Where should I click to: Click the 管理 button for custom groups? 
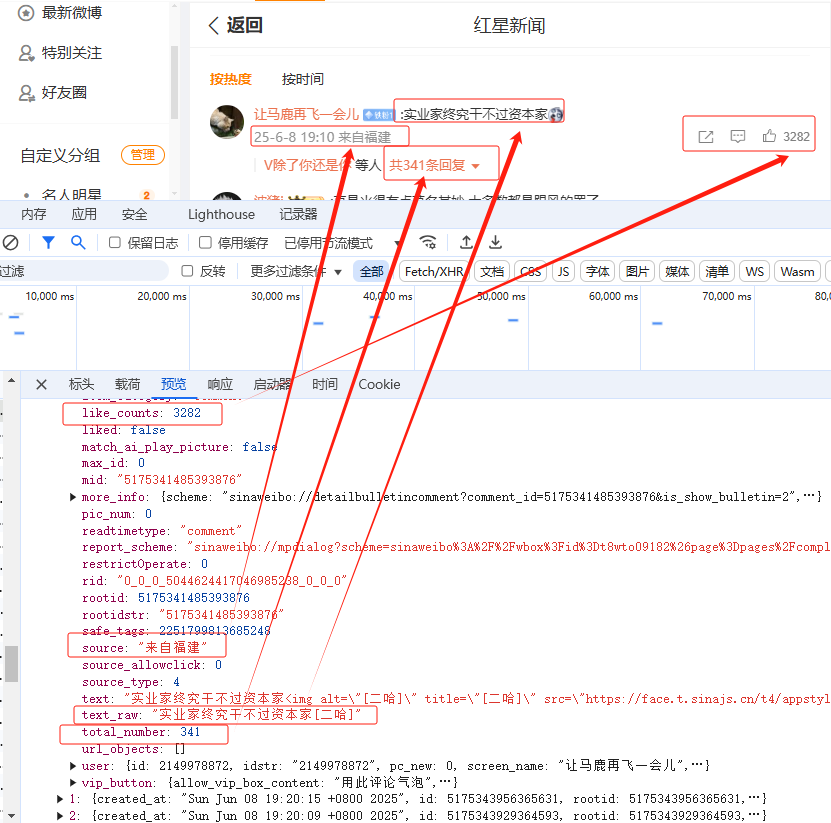pos(143,155)
